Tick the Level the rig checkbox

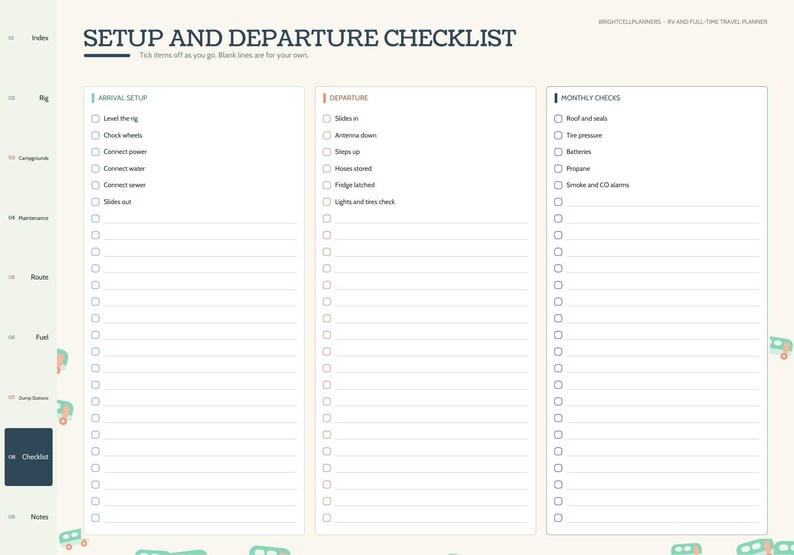(95, 118)
